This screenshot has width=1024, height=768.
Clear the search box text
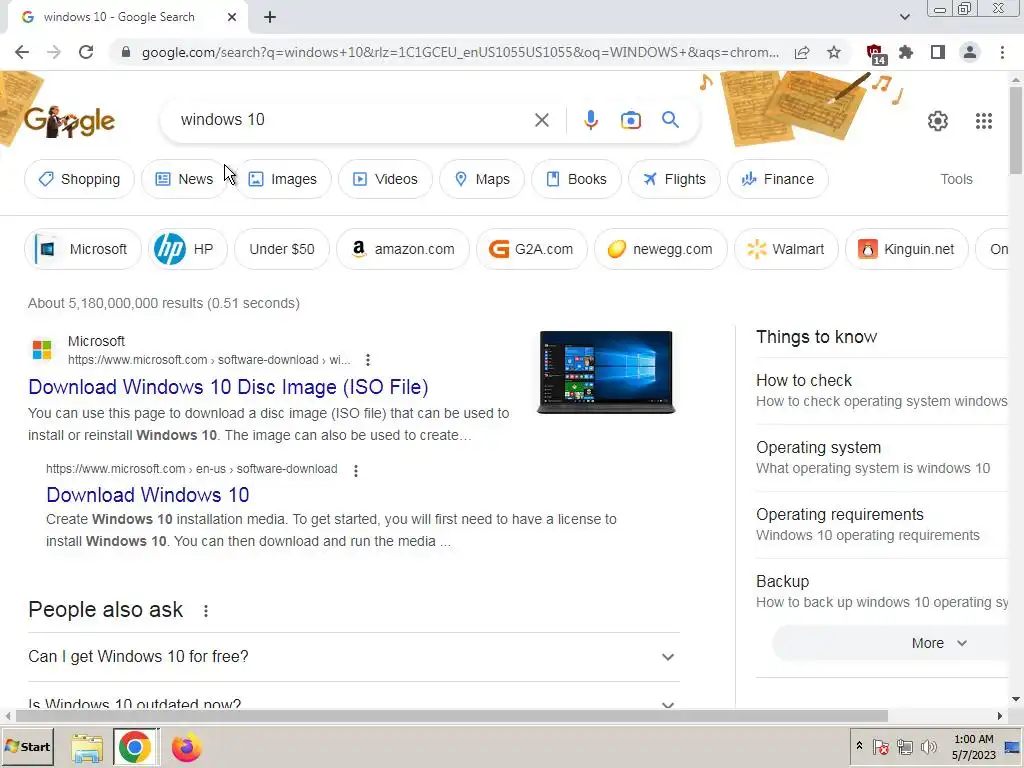(541, 120)
